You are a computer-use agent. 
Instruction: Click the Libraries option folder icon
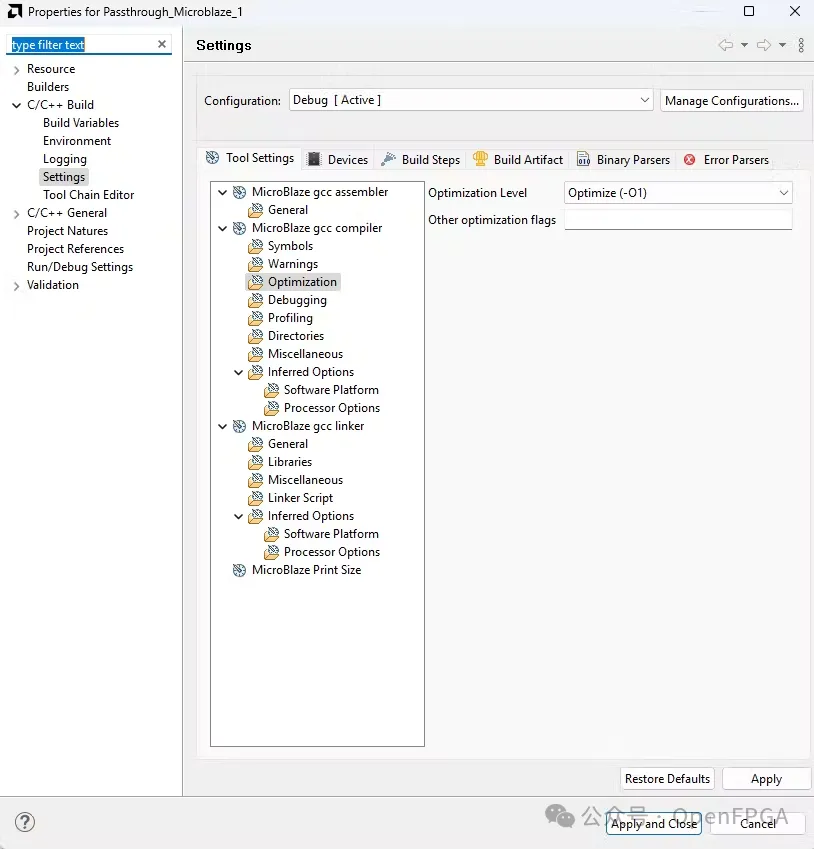tap(256, 462)
